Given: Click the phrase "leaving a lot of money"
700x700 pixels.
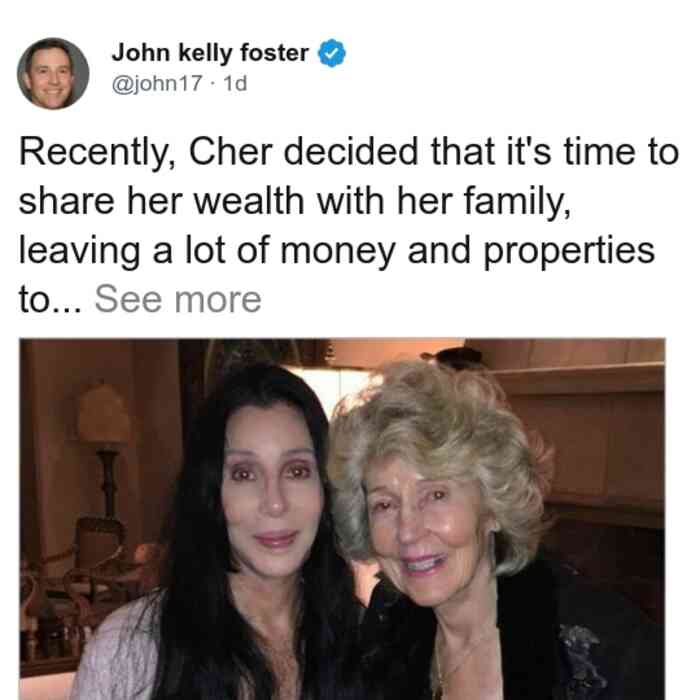Looking at the screenshot, I should [207, 252].
